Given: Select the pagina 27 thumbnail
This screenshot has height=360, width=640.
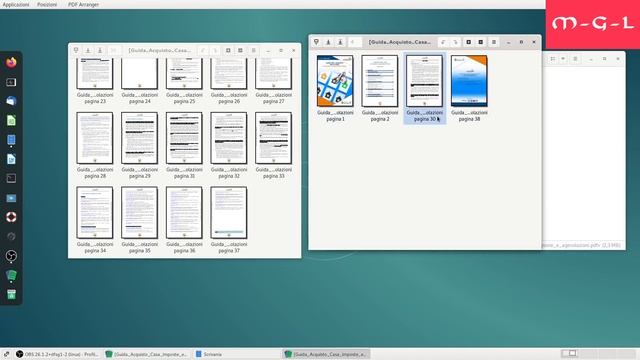Looking at the screenshot, I should pyautogui.click(x=273, y=73).
